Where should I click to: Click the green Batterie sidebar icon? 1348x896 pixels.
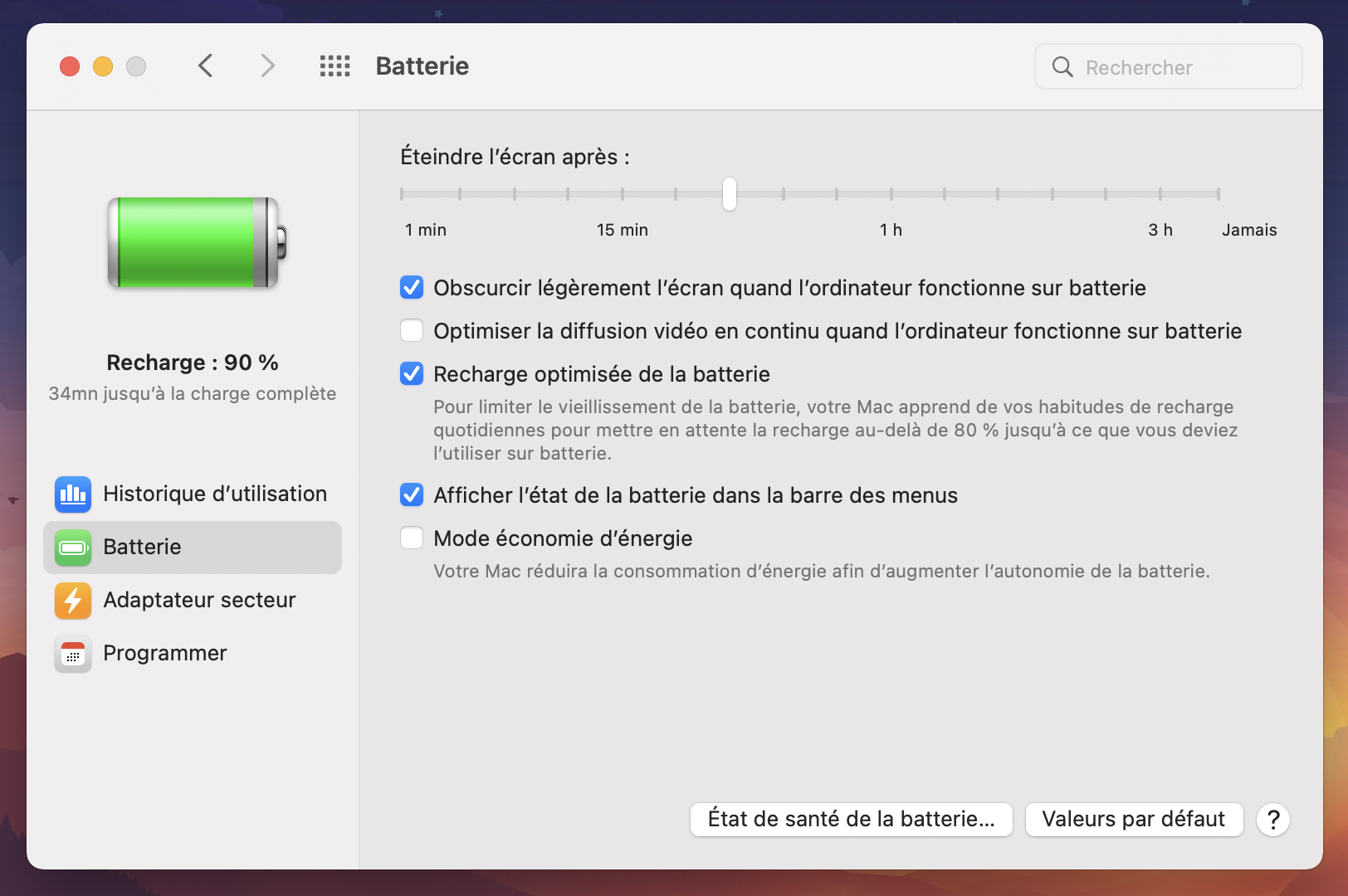(73, 548)
